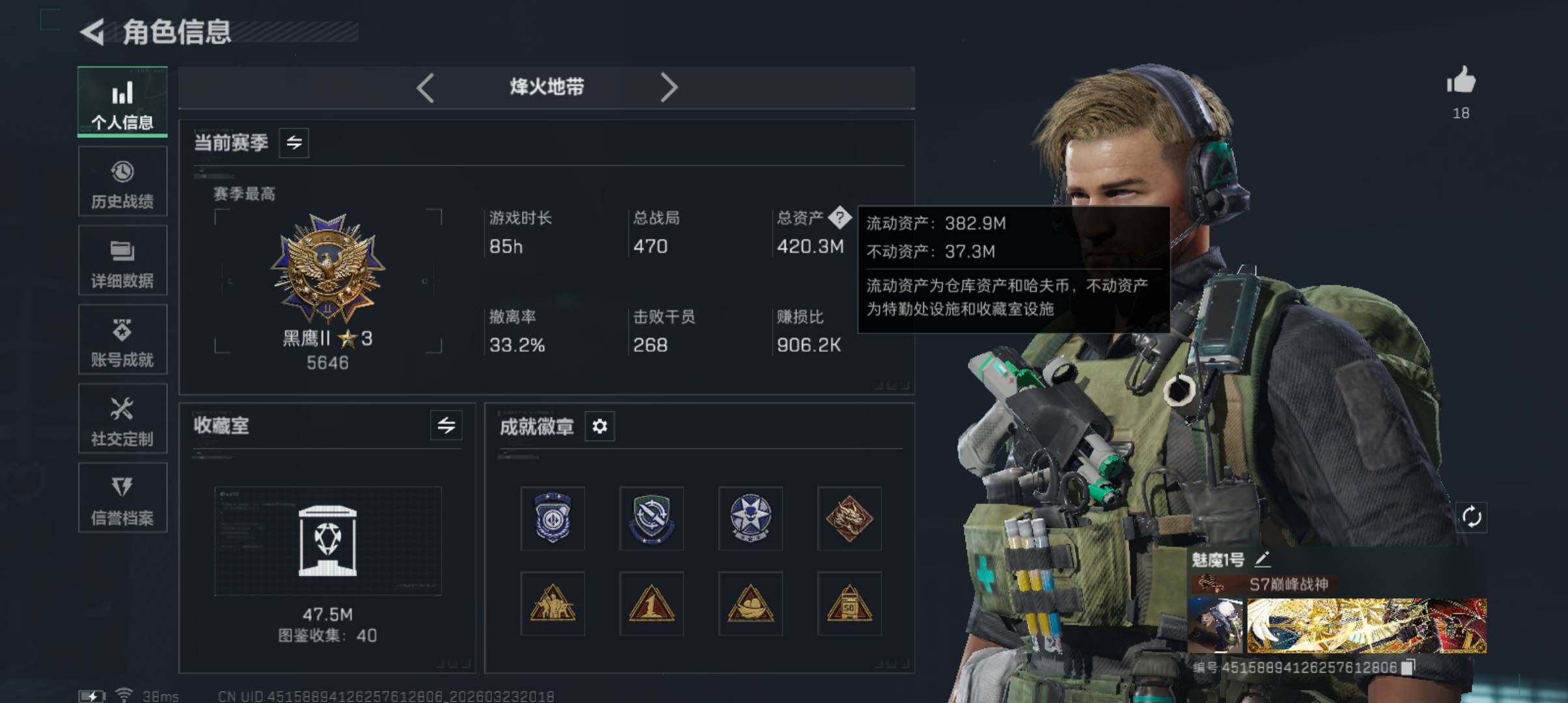This screenshot has height=703, width=1568.
Task: Click the 黑鹰II rank medal emblem
Action: (328, 268)
